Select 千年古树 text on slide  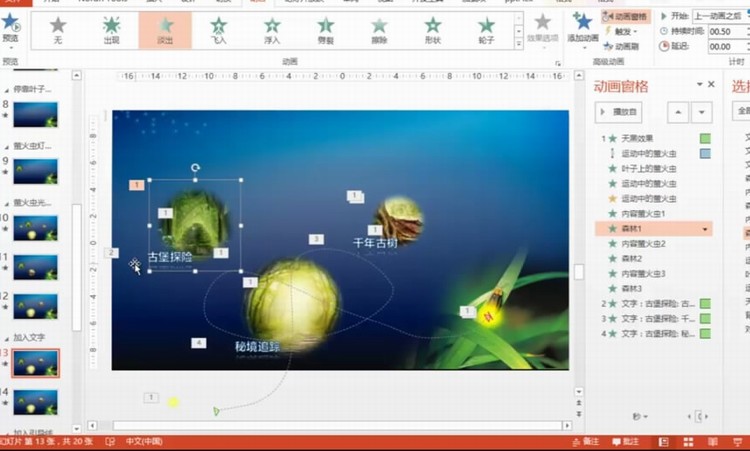(x=375, y=243)
